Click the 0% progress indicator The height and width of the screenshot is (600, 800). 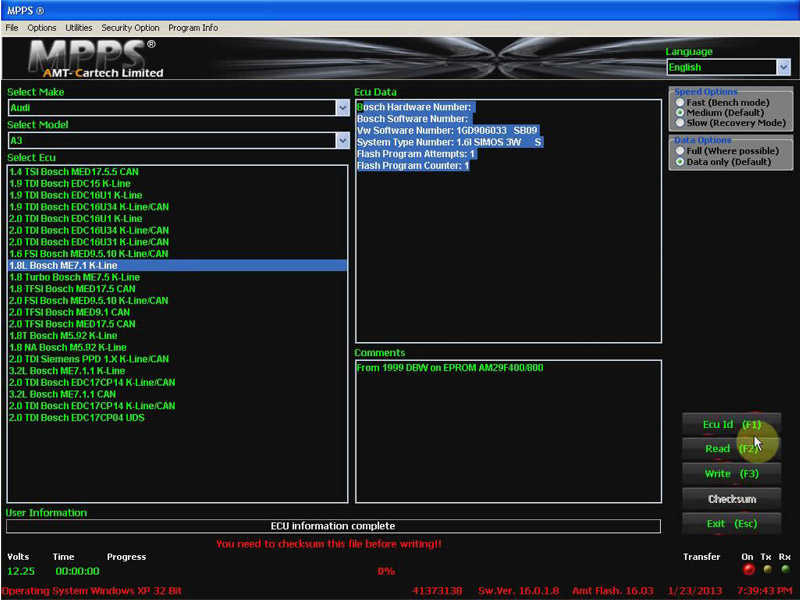386,571
